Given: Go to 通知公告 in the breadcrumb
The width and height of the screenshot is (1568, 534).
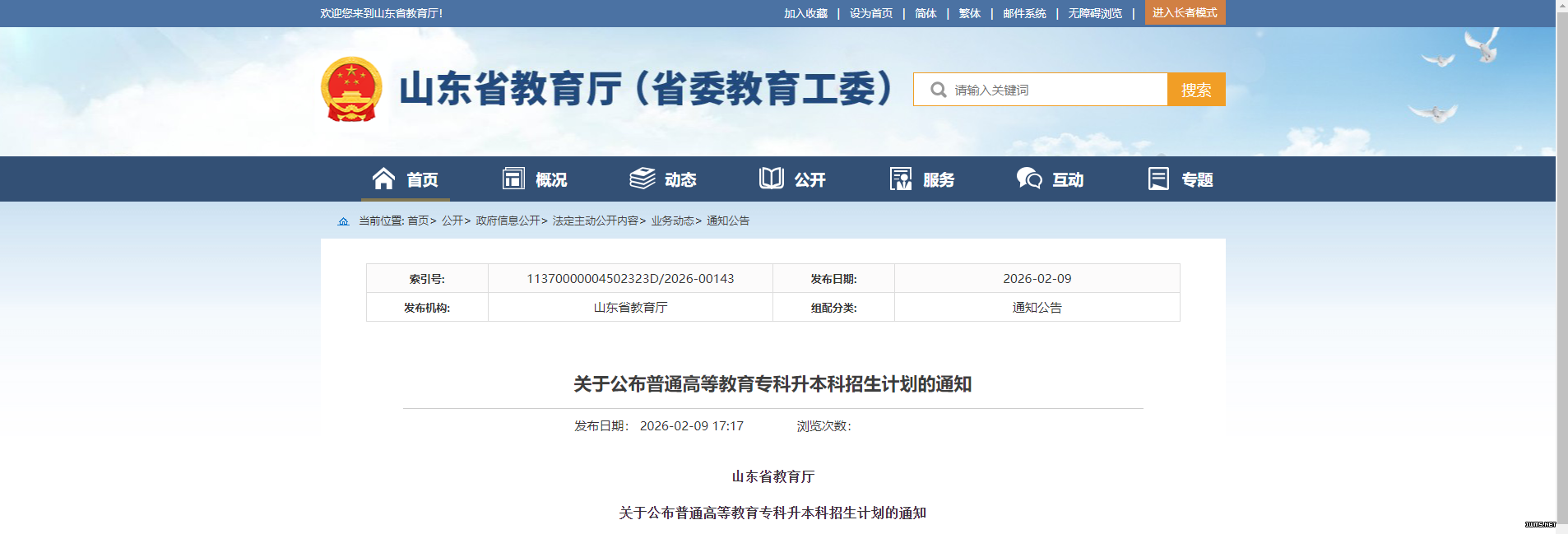Looking at the screenshot, I should [728, 221].
